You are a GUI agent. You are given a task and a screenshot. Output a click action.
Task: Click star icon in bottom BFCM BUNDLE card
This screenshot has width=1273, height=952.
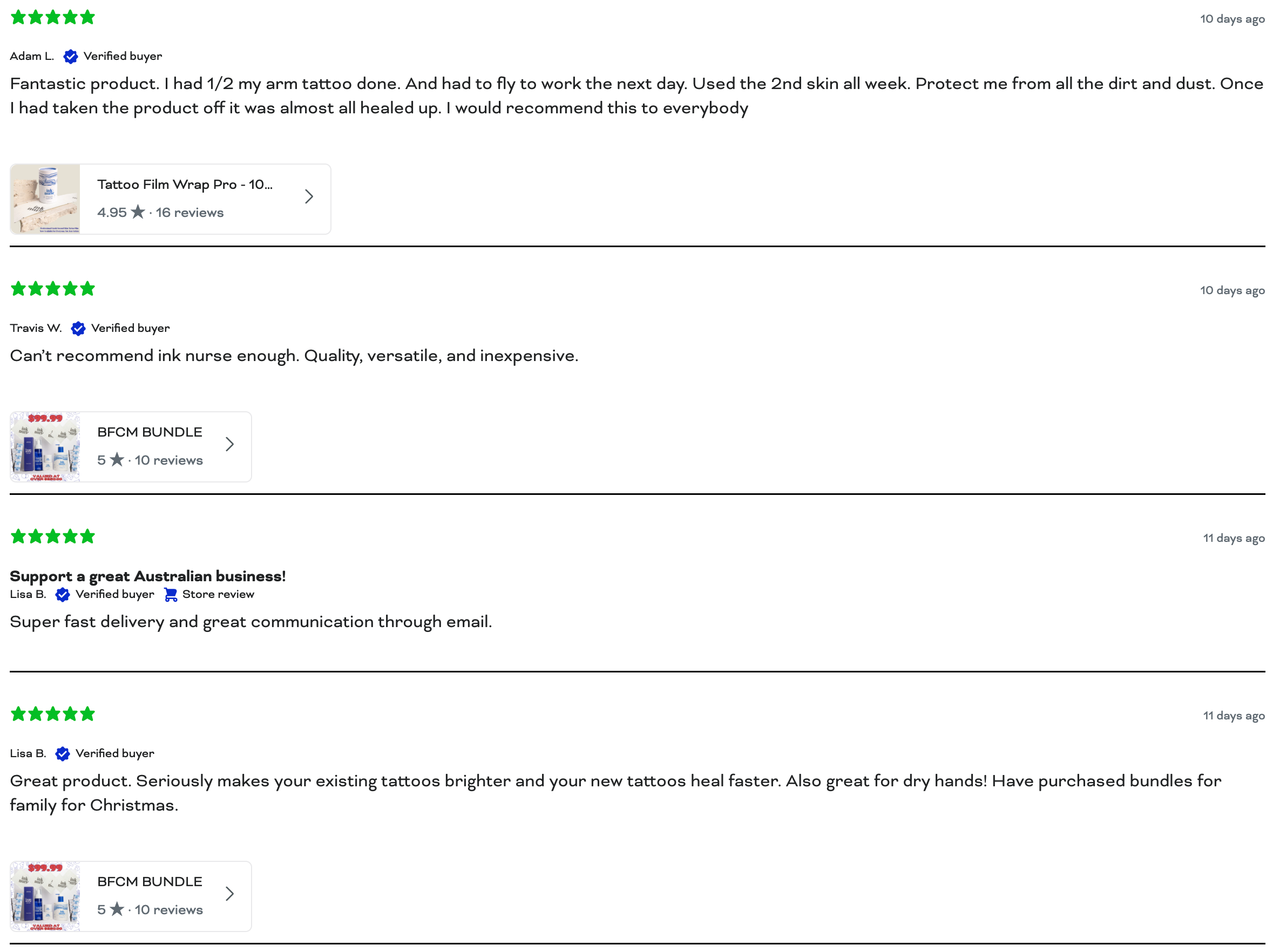tap(117, 910)
